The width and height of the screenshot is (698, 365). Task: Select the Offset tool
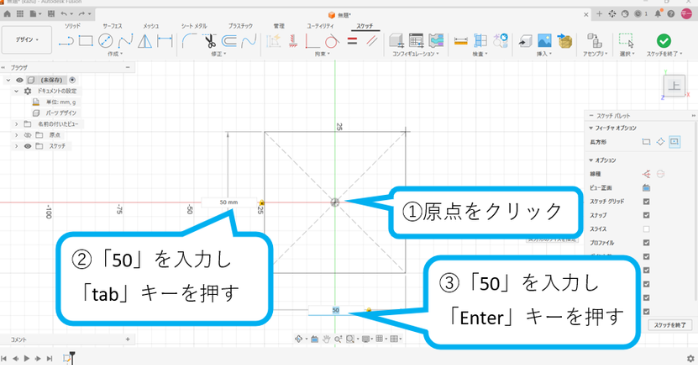[x=229, y=41]
